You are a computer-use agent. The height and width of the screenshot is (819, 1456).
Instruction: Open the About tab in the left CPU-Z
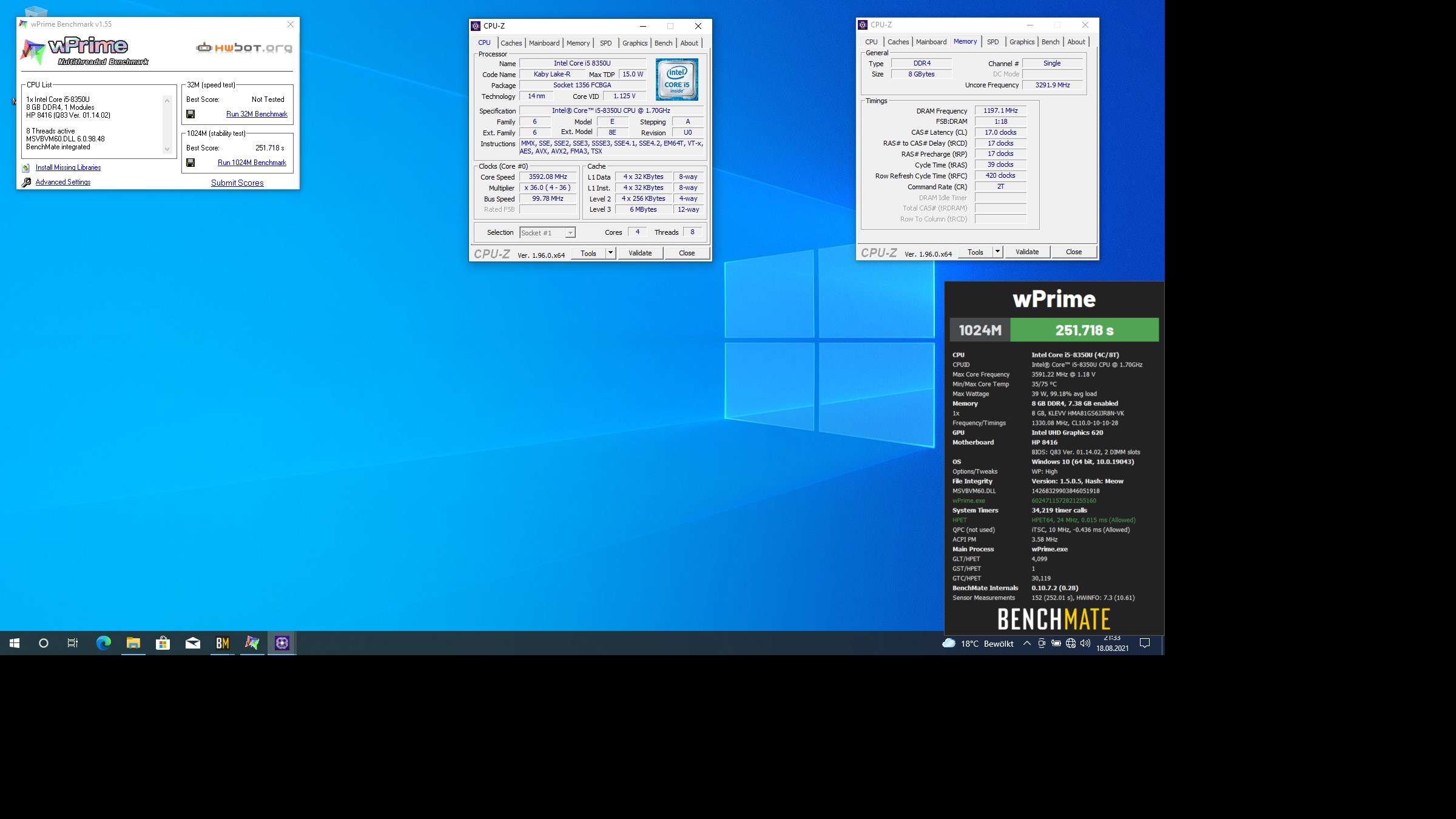tap(689, 43)
